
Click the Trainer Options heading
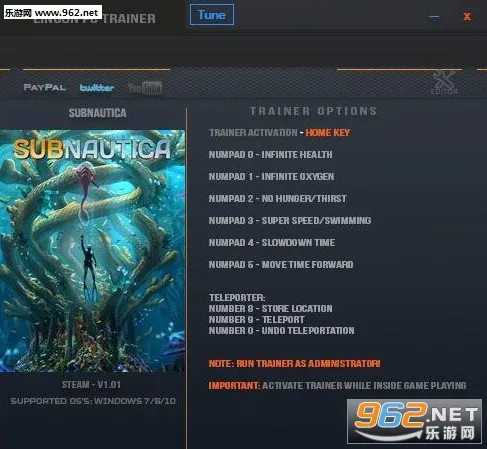(314, 111)
